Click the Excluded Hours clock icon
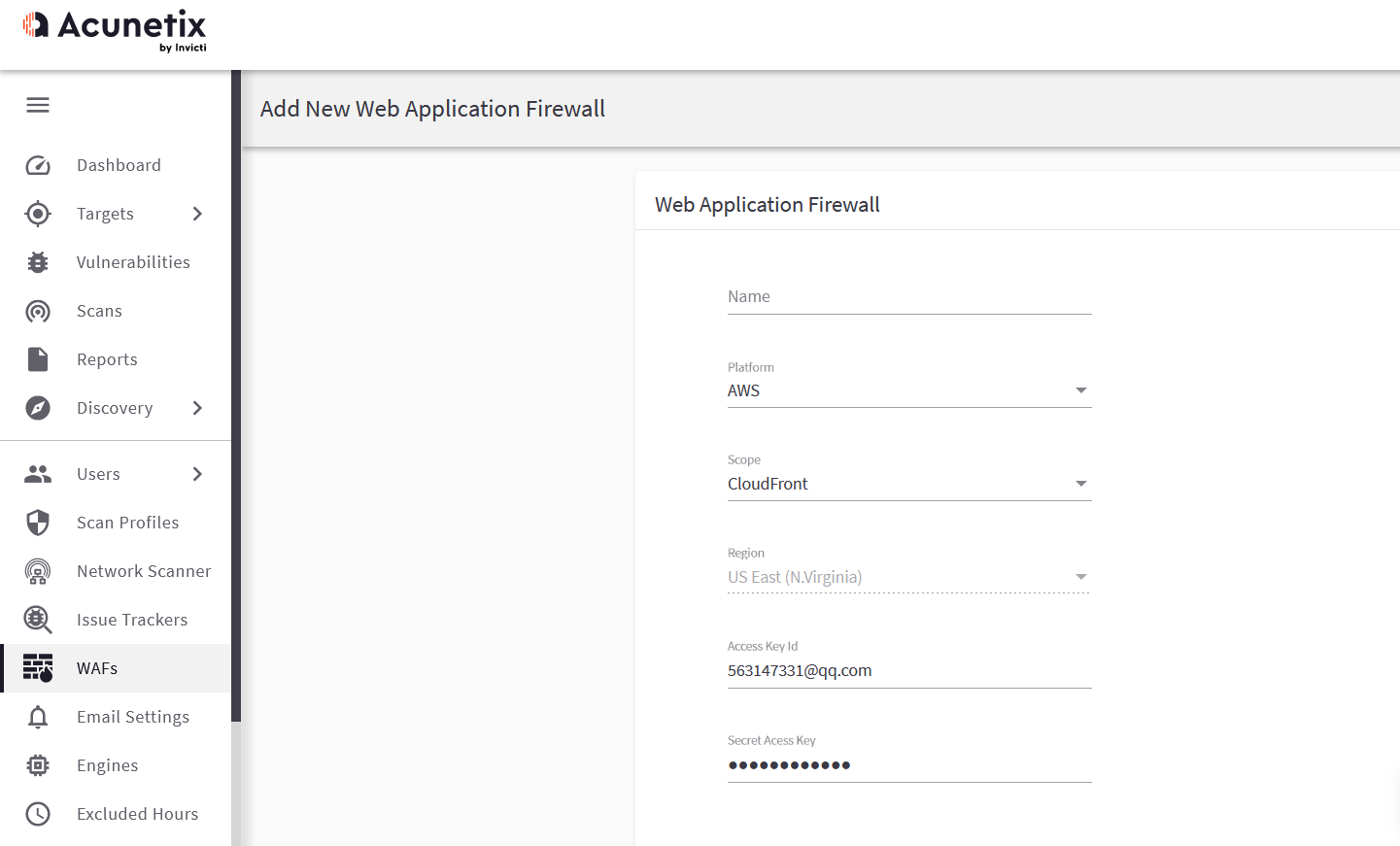 tap(38, 814)
